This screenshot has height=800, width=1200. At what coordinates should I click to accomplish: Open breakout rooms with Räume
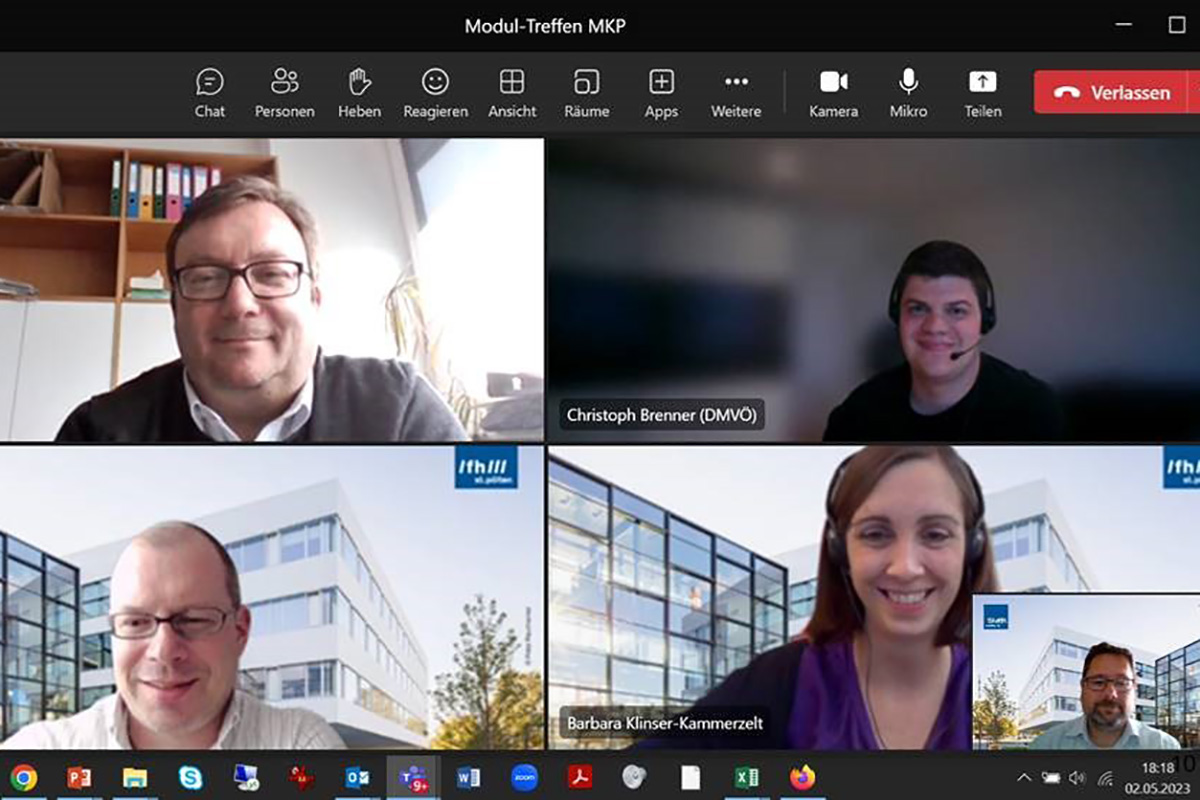(587, 93)
